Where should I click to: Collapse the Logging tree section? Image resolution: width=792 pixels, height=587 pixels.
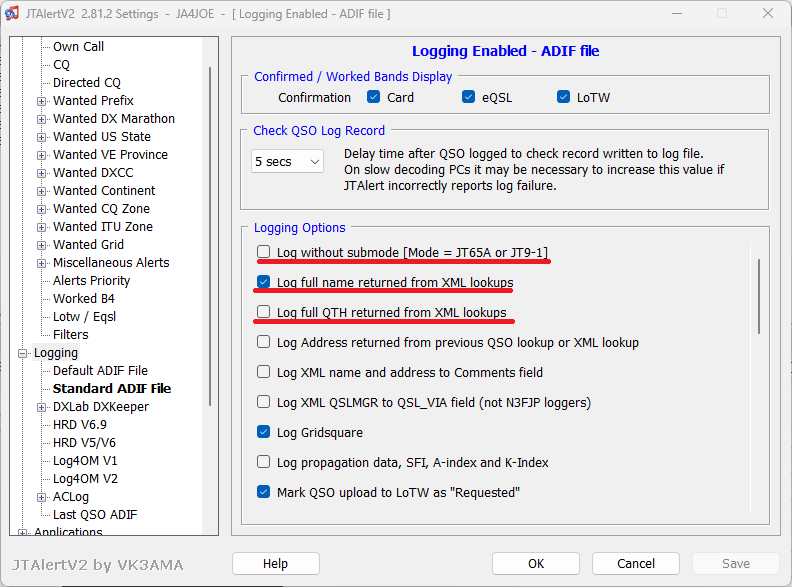(x=23, y=353)
